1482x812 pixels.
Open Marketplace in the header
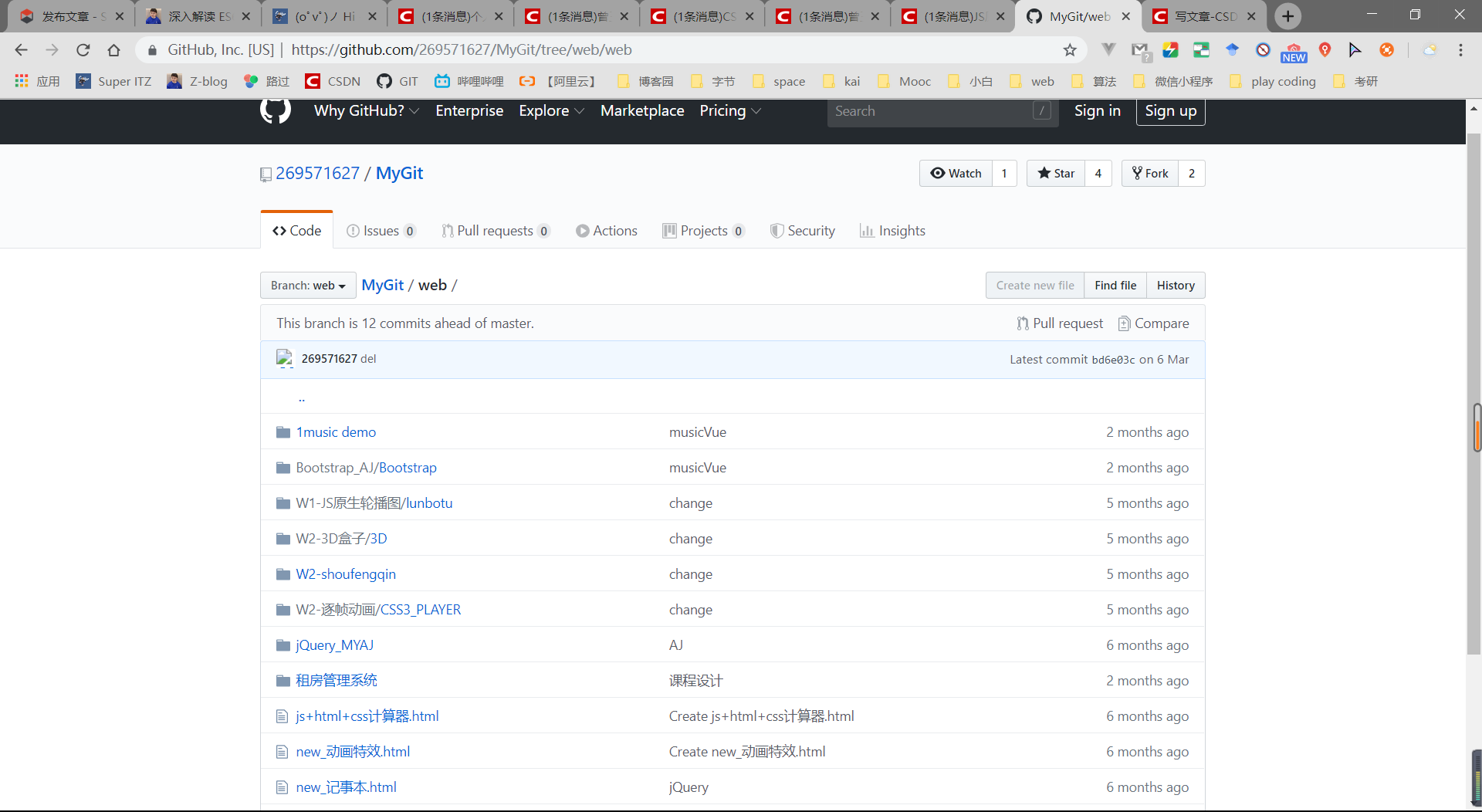(x=642, y=111)
